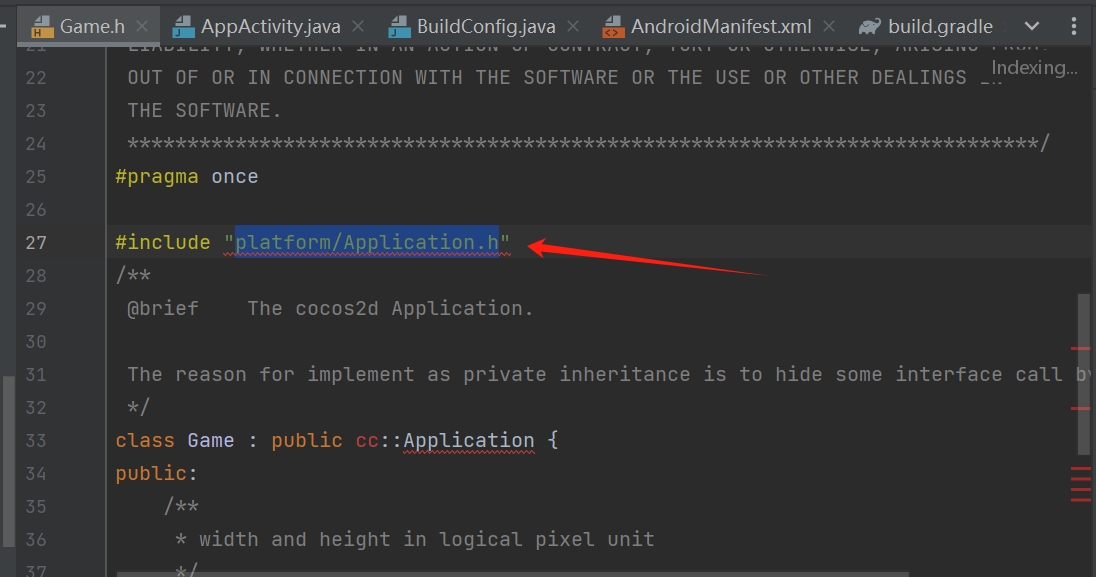Click the Game class name
1096x577 pixels.
pyautogui.click(x=210, y=440)
